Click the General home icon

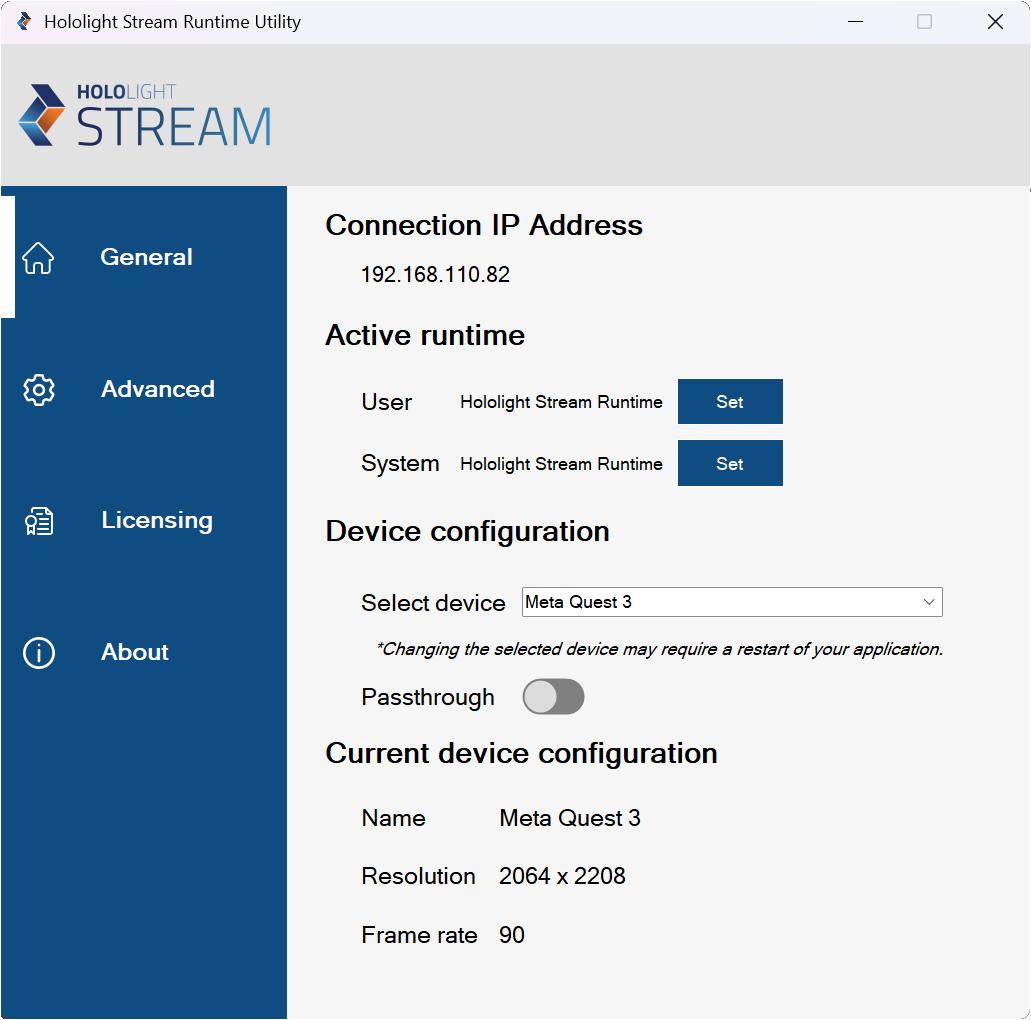(x=38, y=258)
